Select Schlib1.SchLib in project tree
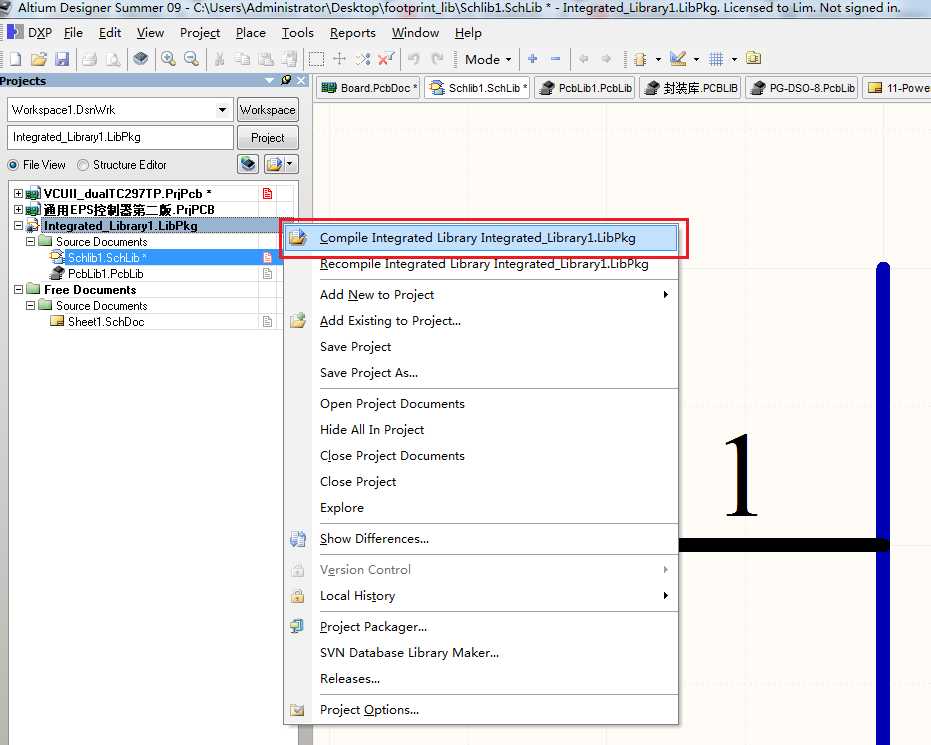 click(107, 258)
